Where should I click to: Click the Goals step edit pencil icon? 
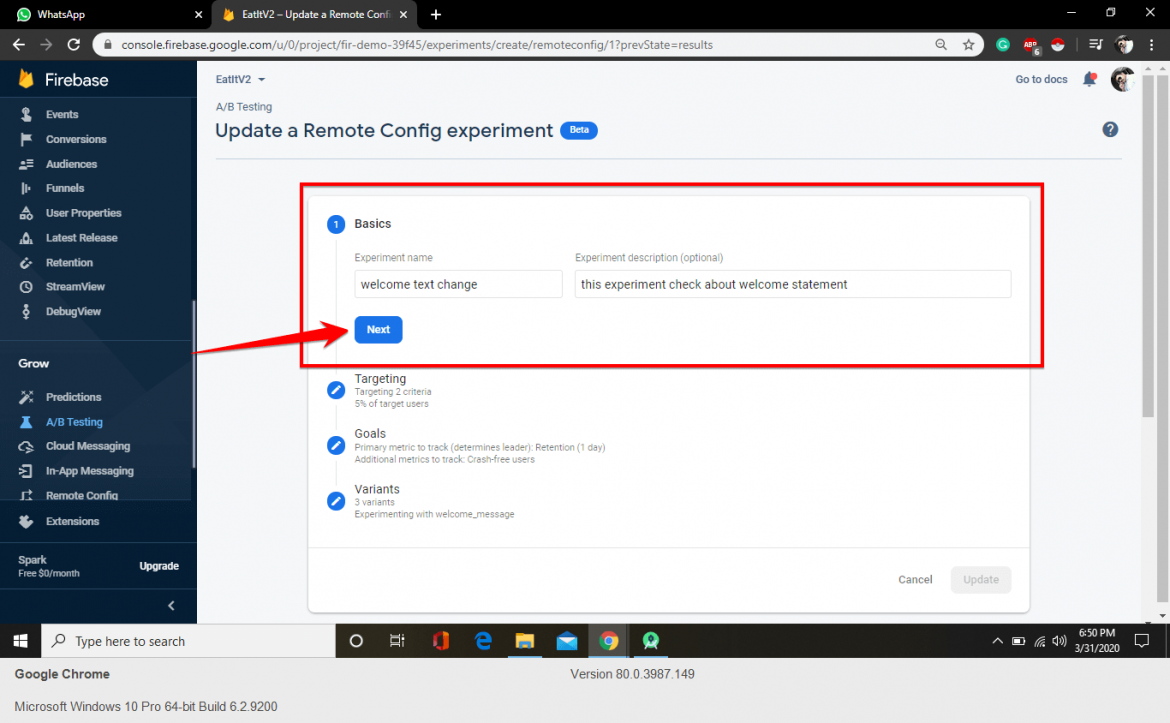tap(336, 445)
